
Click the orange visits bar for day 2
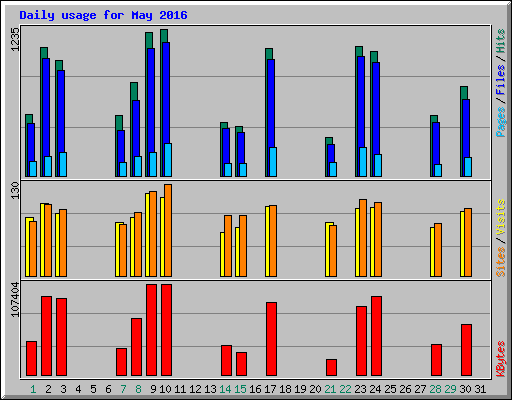coord(48,240)
